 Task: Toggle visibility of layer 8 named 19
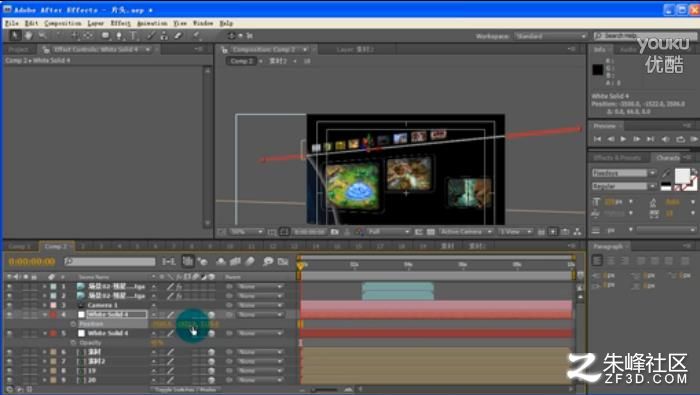click(x=9, y=370)
